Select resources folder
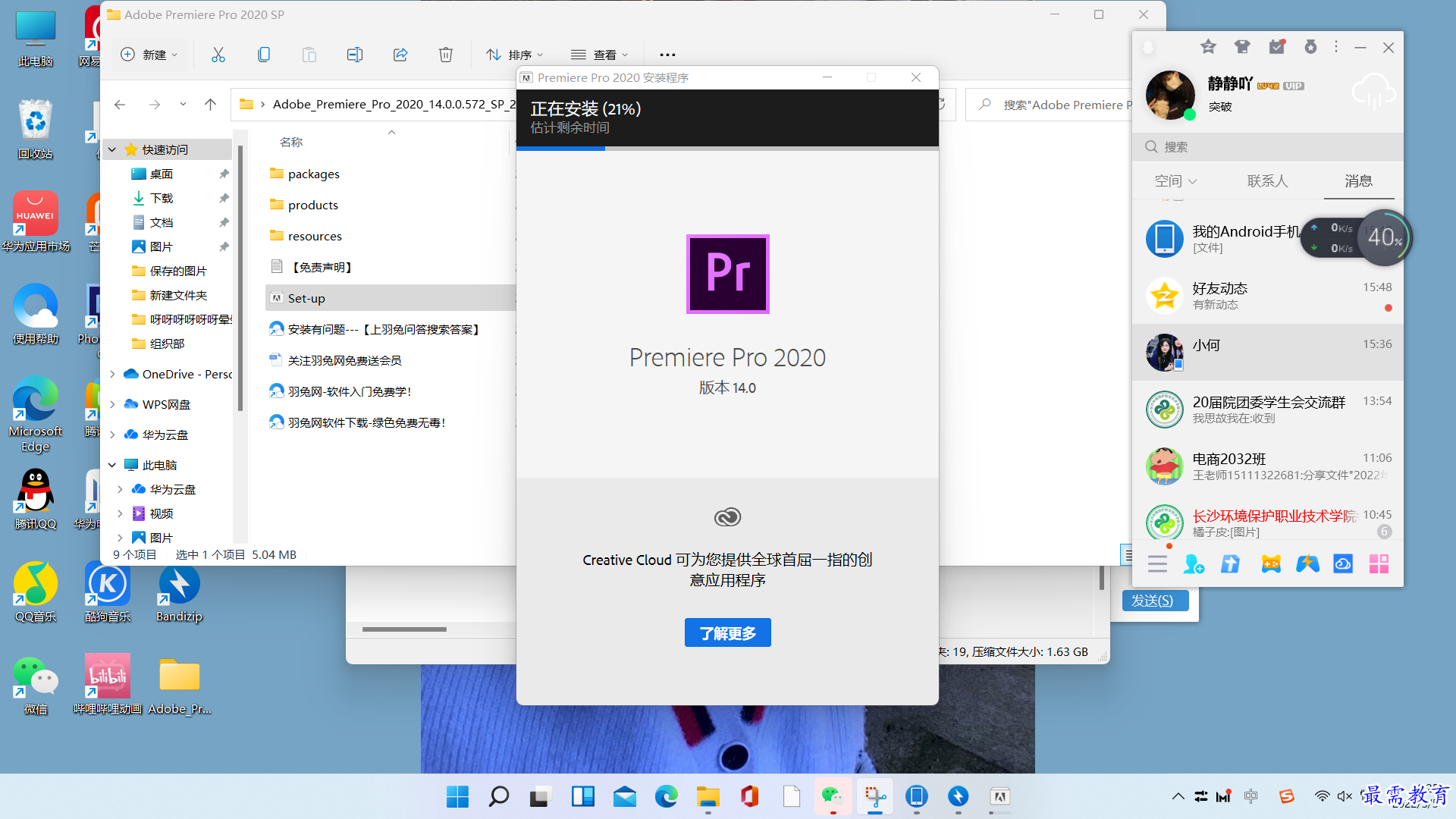 pos(314,236)
